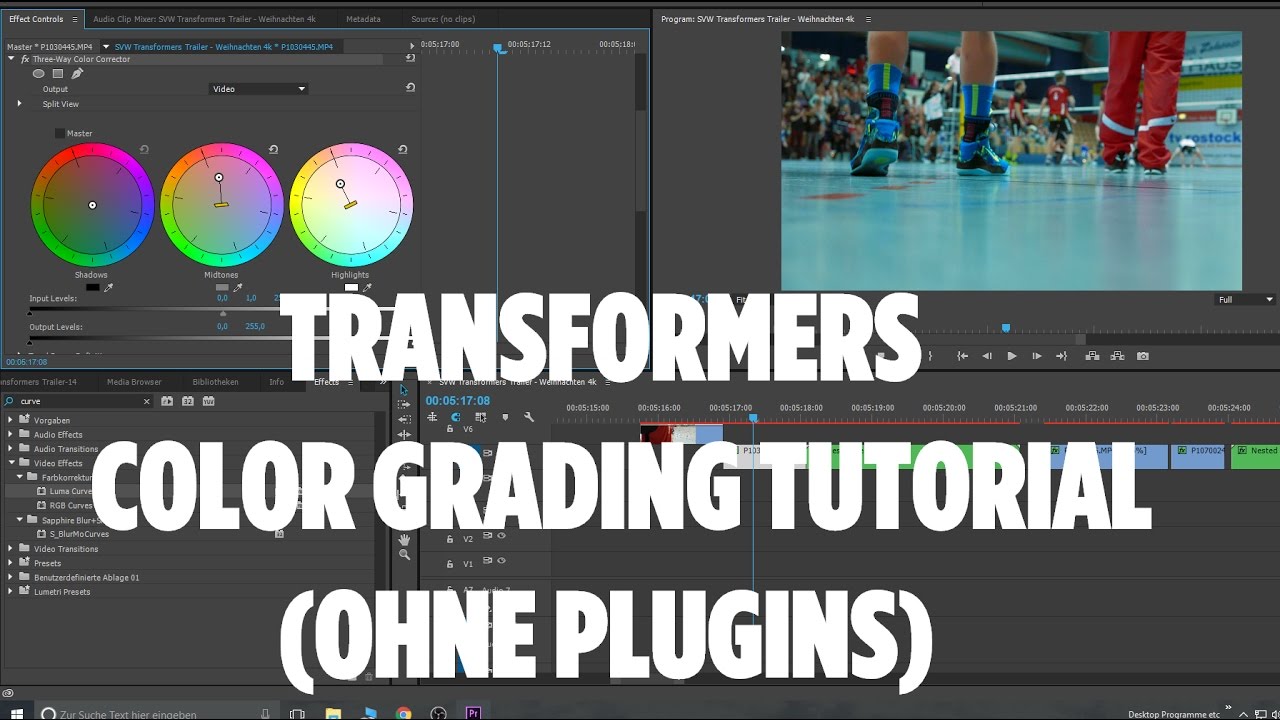Switch to the Audio Clip Mixer tab
1280x720 pixels.
203,19
